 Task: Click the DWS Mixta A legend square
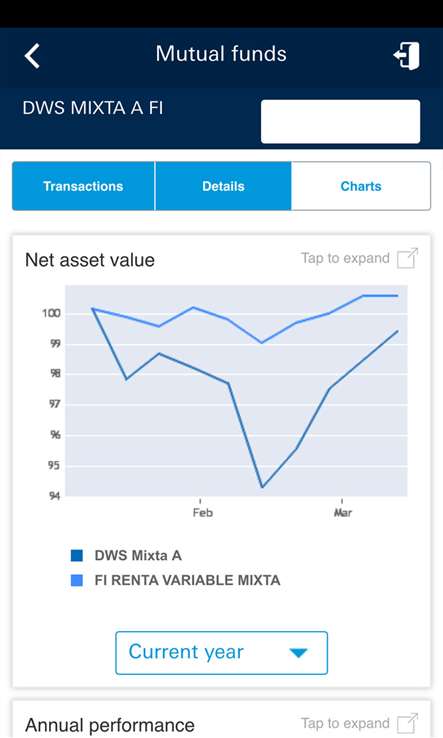click(x=77, y=555)
